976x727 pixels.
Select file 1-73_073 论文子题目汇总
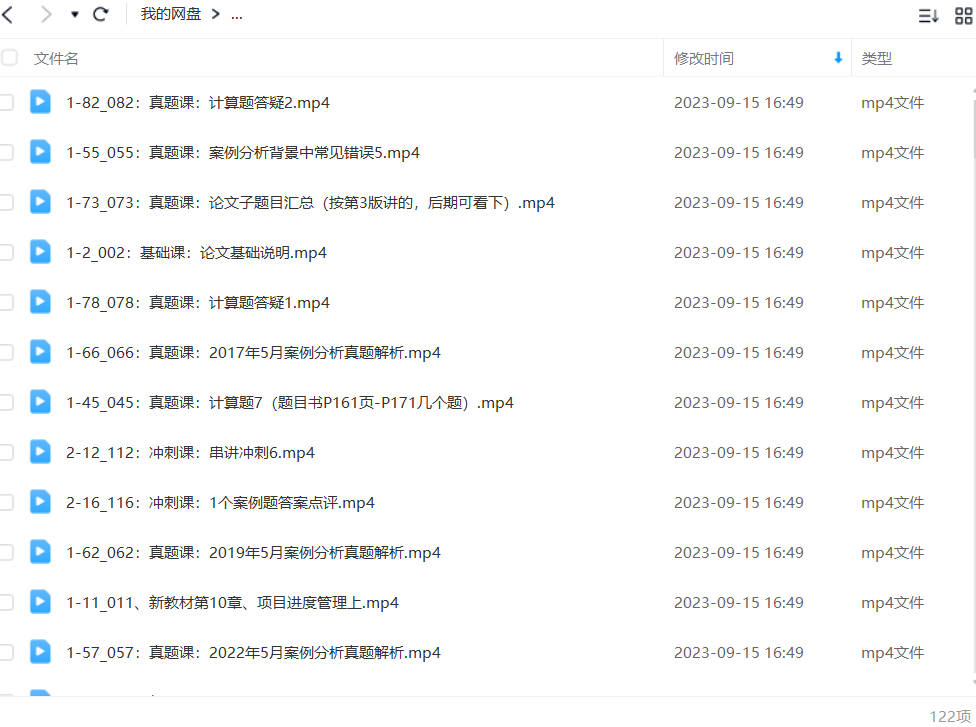coord(310,203)
